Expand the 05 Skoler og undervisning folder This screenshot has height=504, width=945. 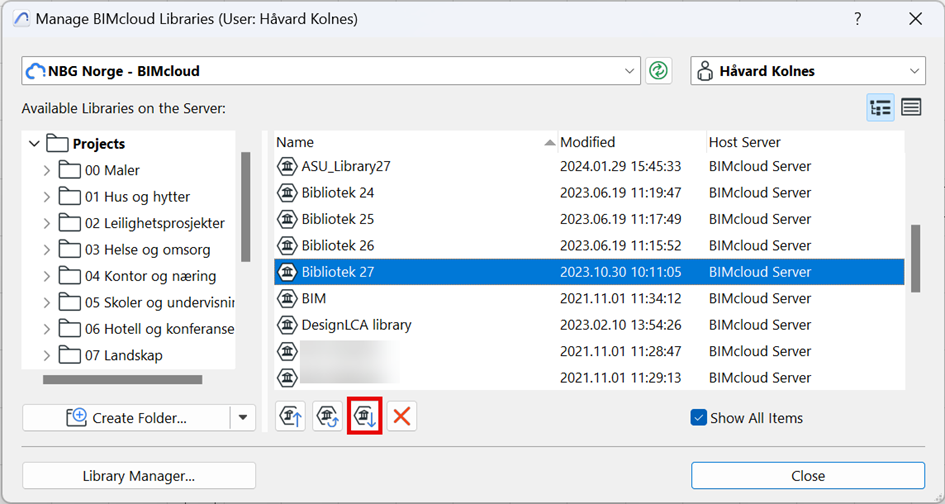click(47, 303)
